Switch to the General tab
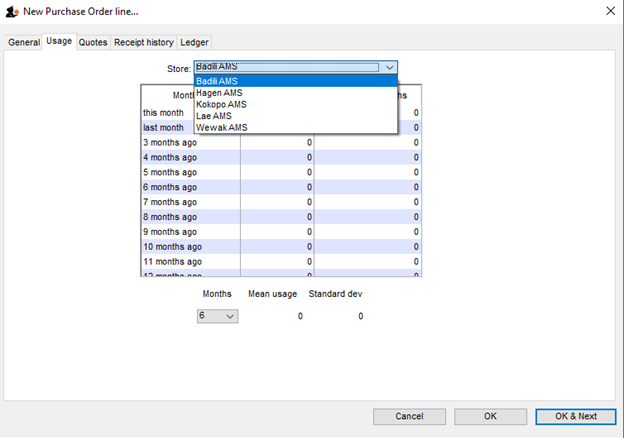624x438 pixels. pyautogui.click(x=25, y=42)
